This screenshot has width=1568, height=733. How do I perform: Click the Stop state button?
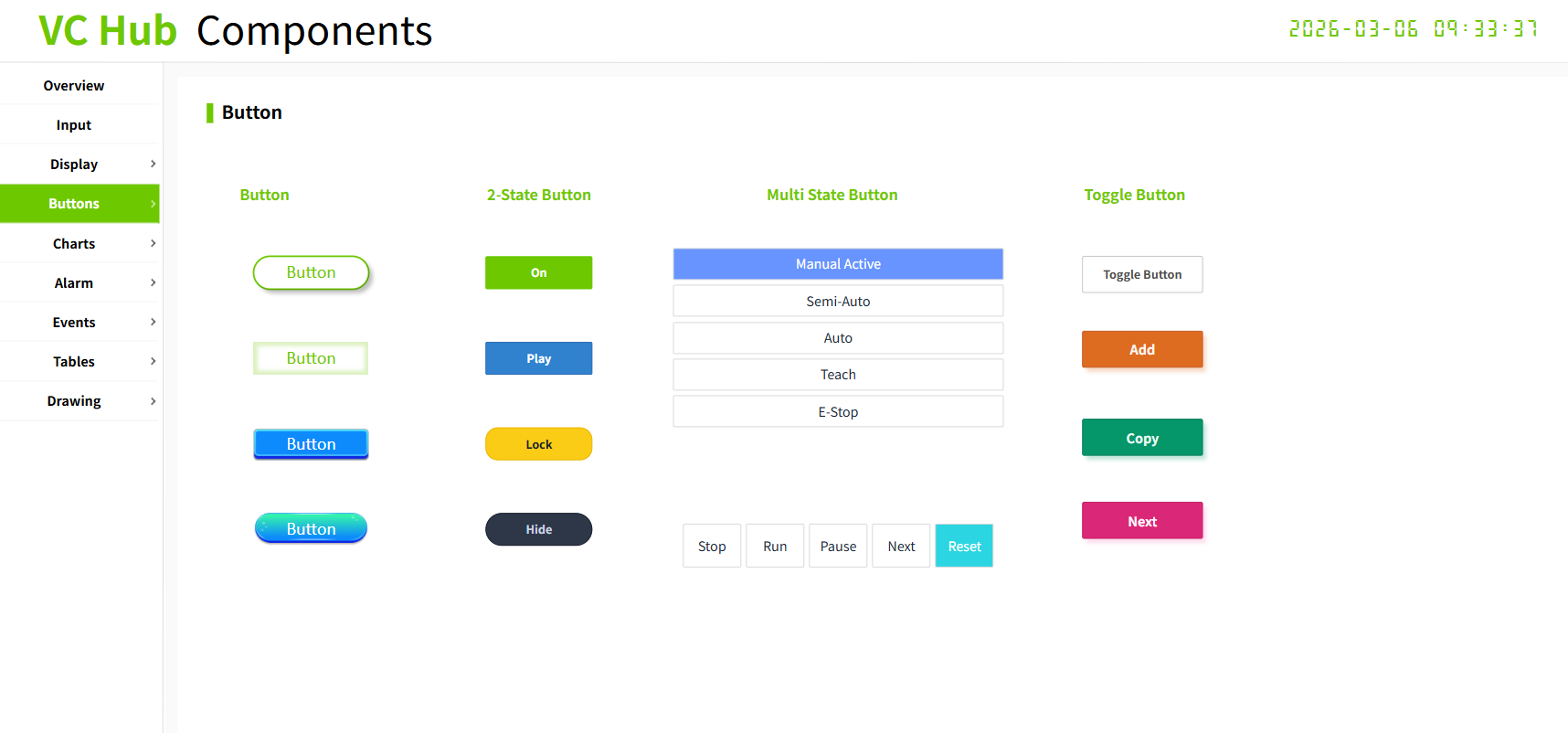[712, 546]
